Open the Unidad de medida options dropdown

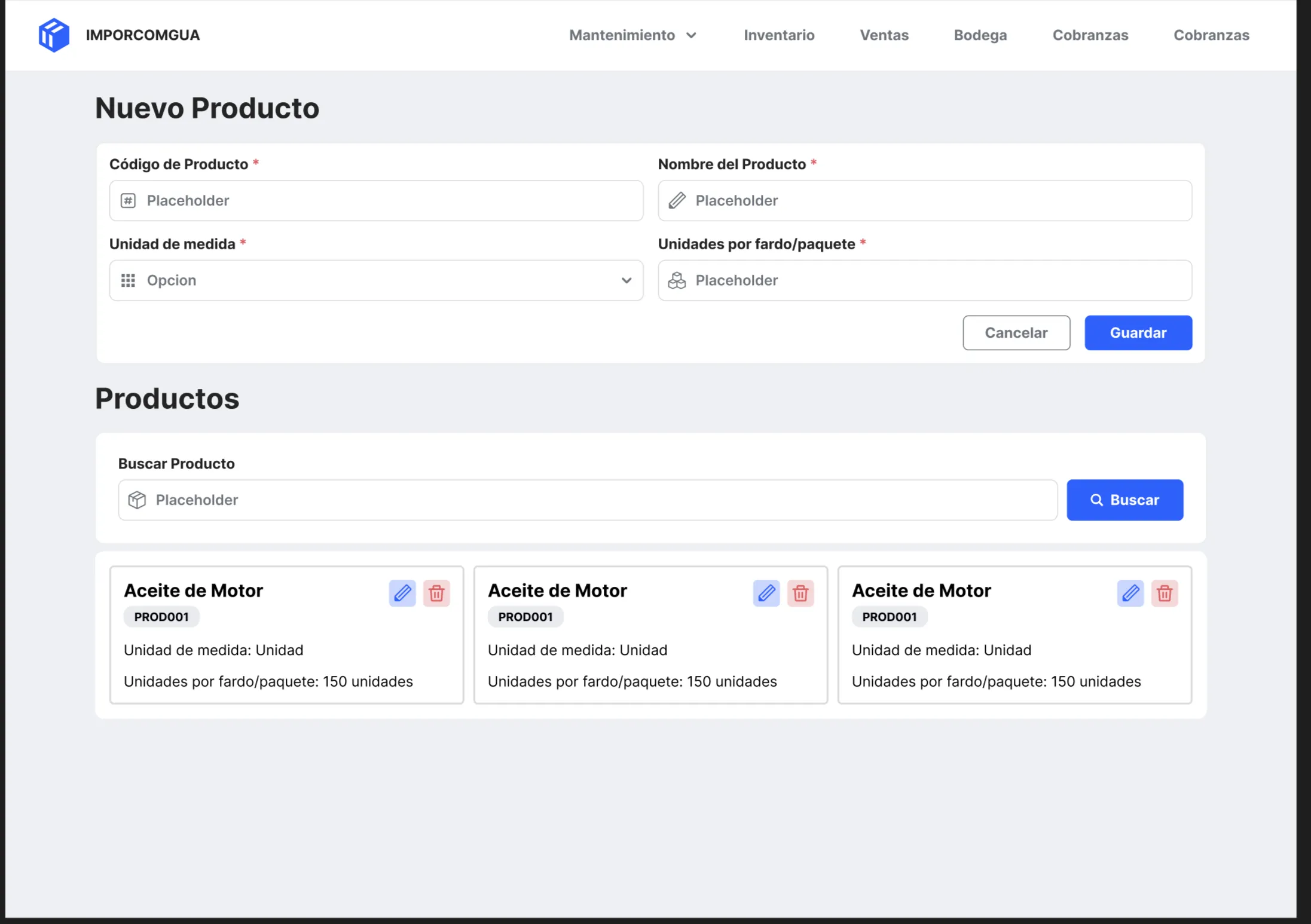coord(626,280)
